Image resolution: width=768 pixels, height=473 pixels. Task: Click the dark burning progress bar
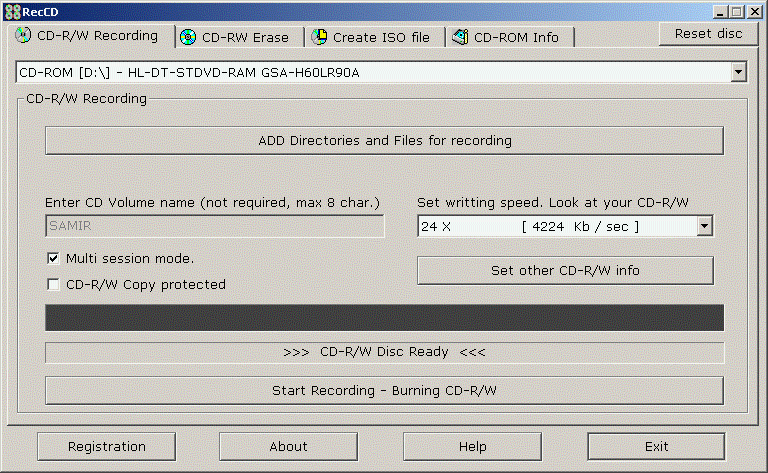[384, 318]
